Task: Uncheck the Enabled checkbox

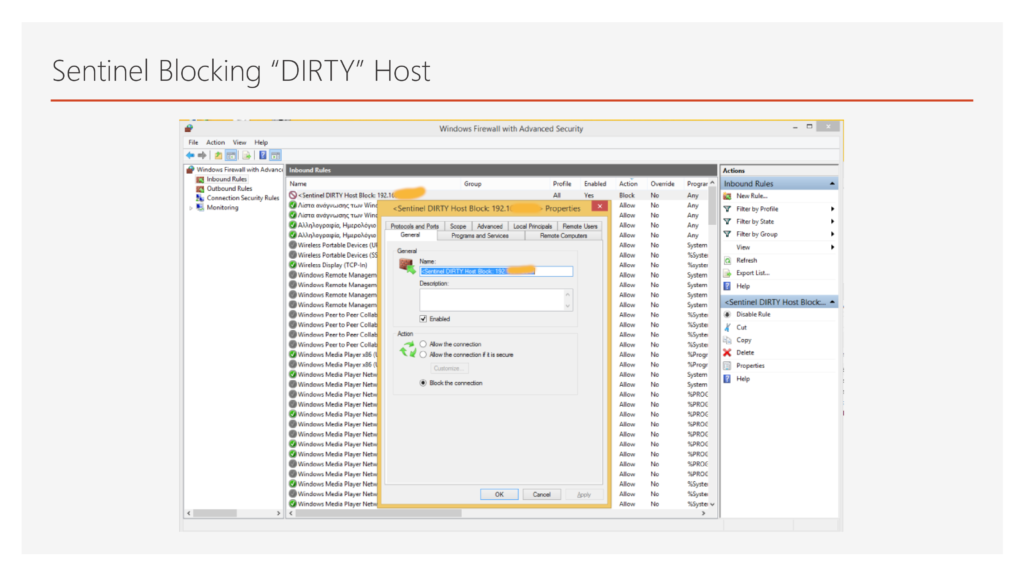Action: click(424, 319)
